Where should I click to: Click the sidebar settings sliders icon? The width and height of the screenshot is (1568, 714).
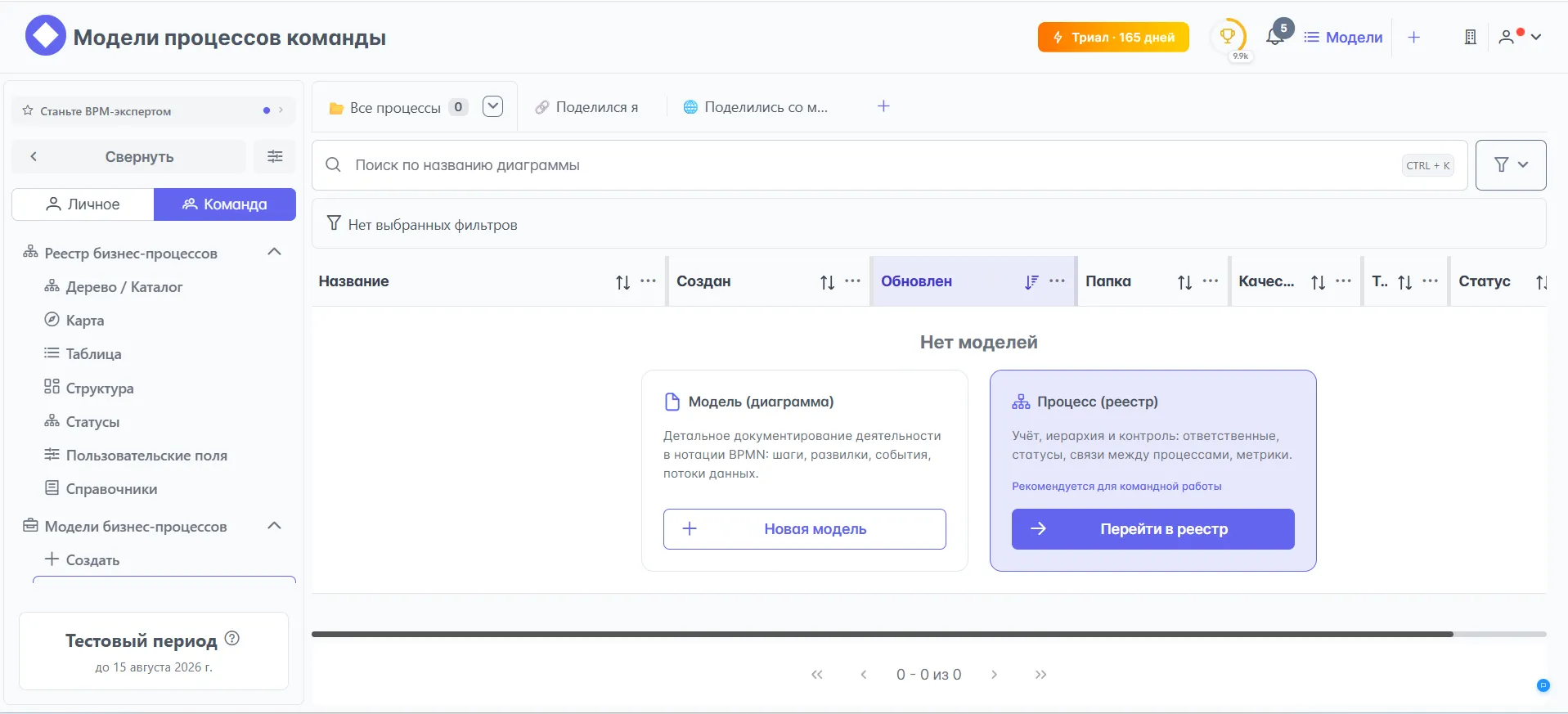(x=275, y=156)
